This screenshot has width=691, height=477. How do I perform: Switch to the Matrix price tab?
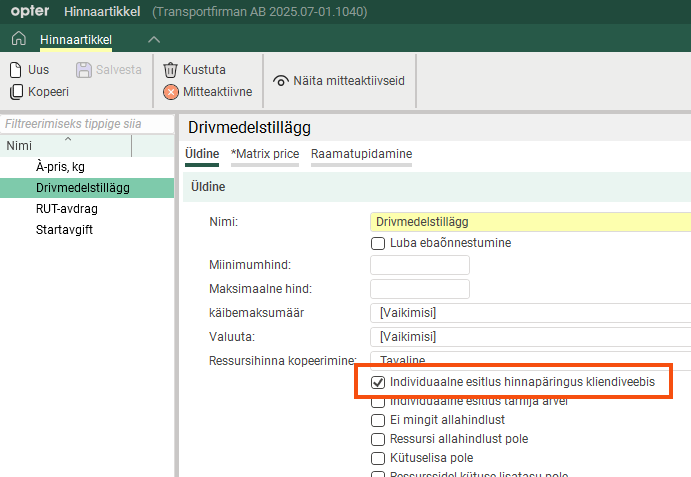264,154
